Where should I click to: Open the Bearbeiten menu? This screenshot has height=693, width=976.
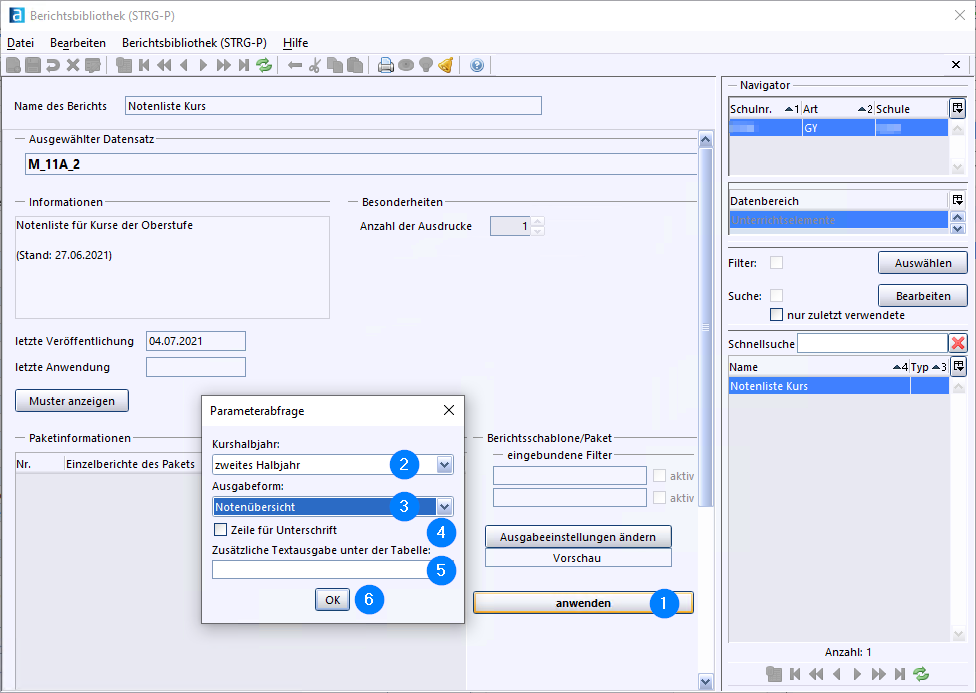78,42
